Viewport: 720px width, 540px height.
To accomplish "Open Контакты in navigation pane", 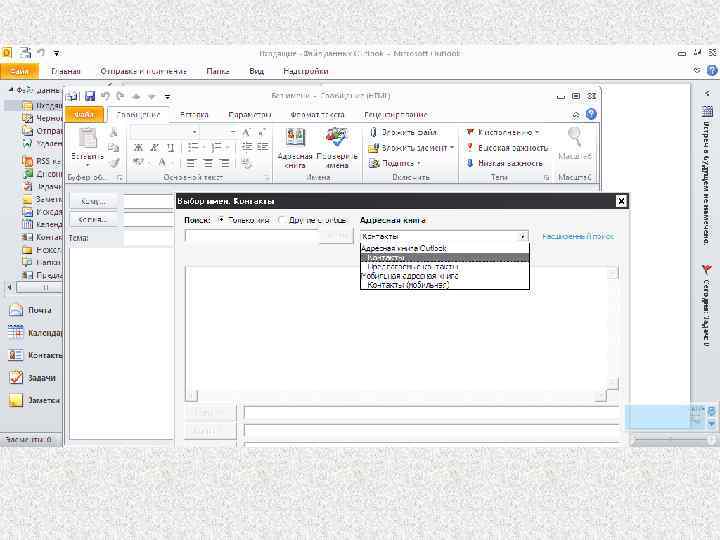I will pyautogui.click(x=35, y=355).
